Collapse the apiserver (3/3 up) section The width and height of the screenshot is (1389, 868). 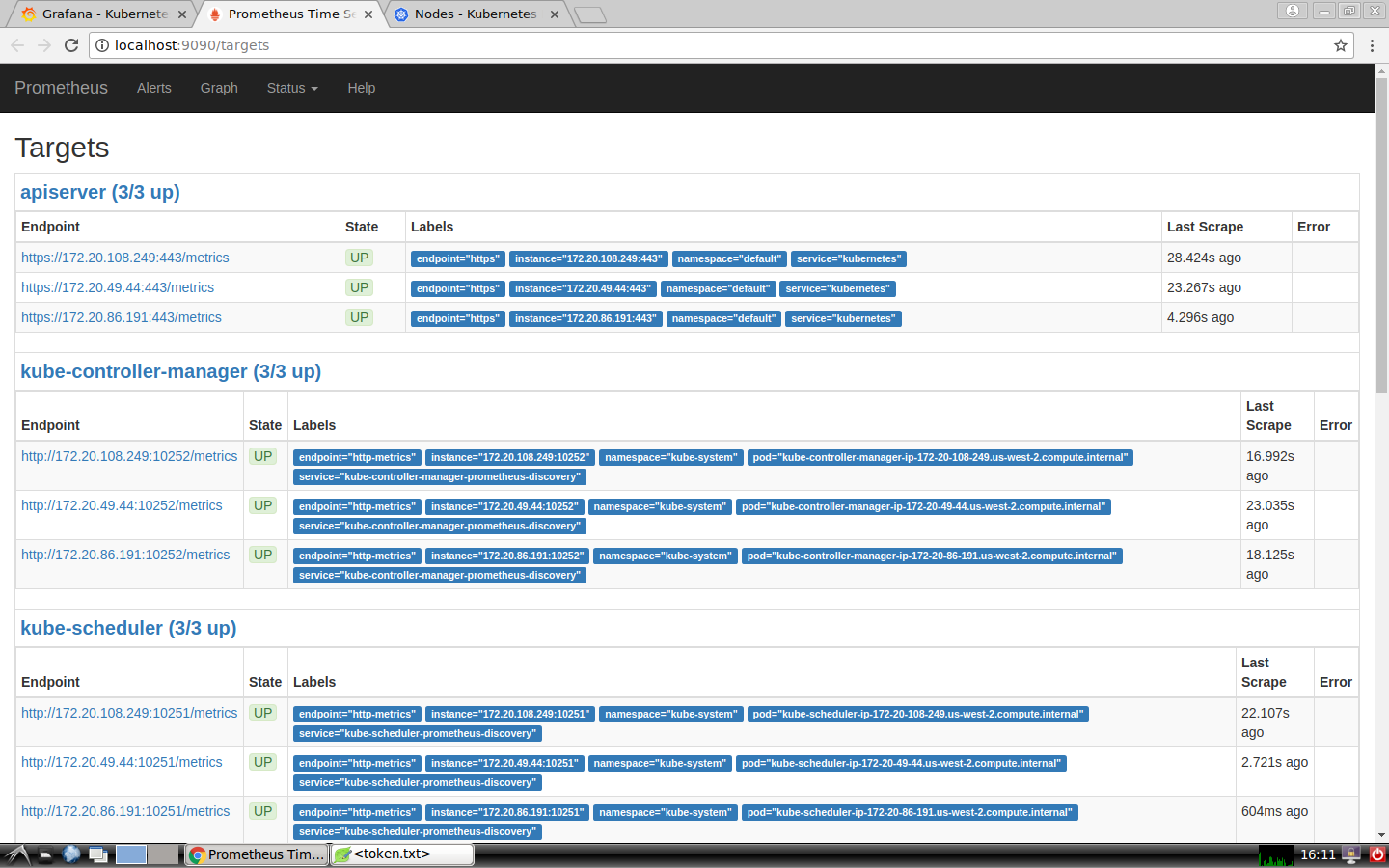pyautogui.click(x=100, y=192)
